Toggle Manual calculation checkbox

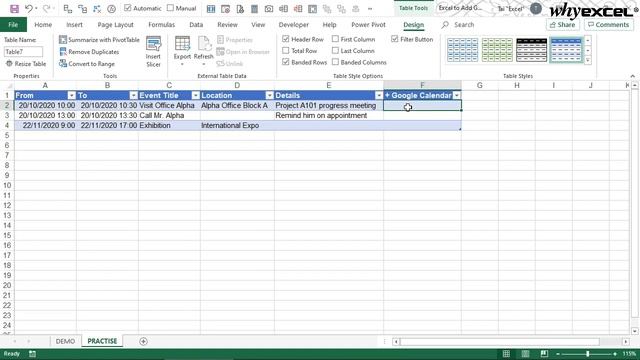[x=170, y=8]
